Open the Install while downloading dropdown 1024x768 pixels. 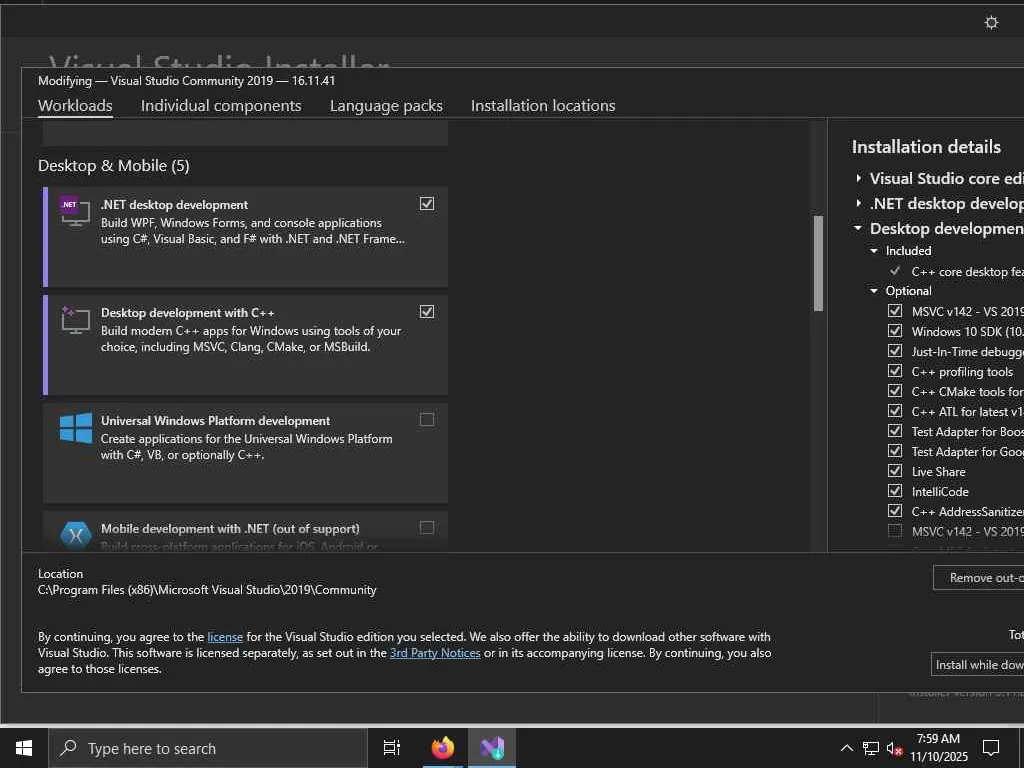click(978, 665)
